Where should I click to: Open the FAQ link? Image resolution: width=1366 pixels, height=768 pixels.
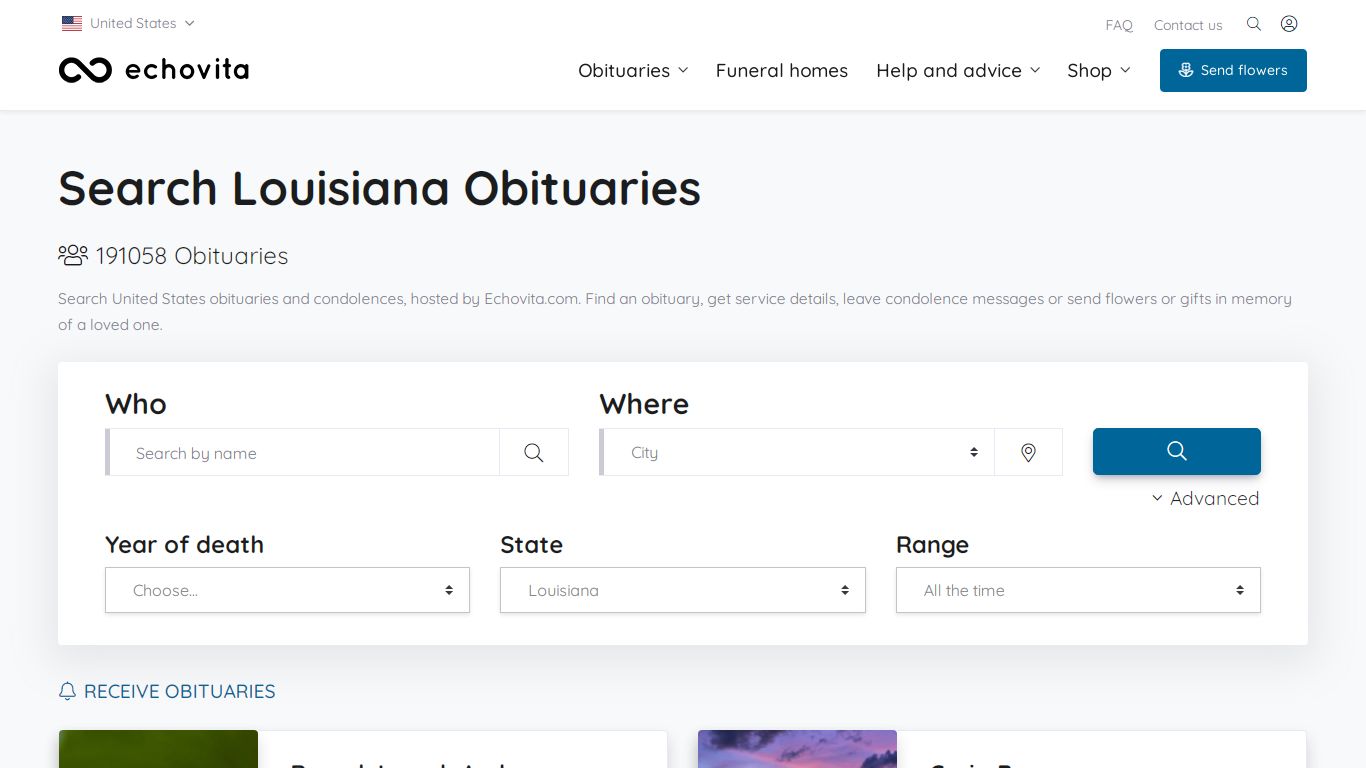(x=1119, y=25)
